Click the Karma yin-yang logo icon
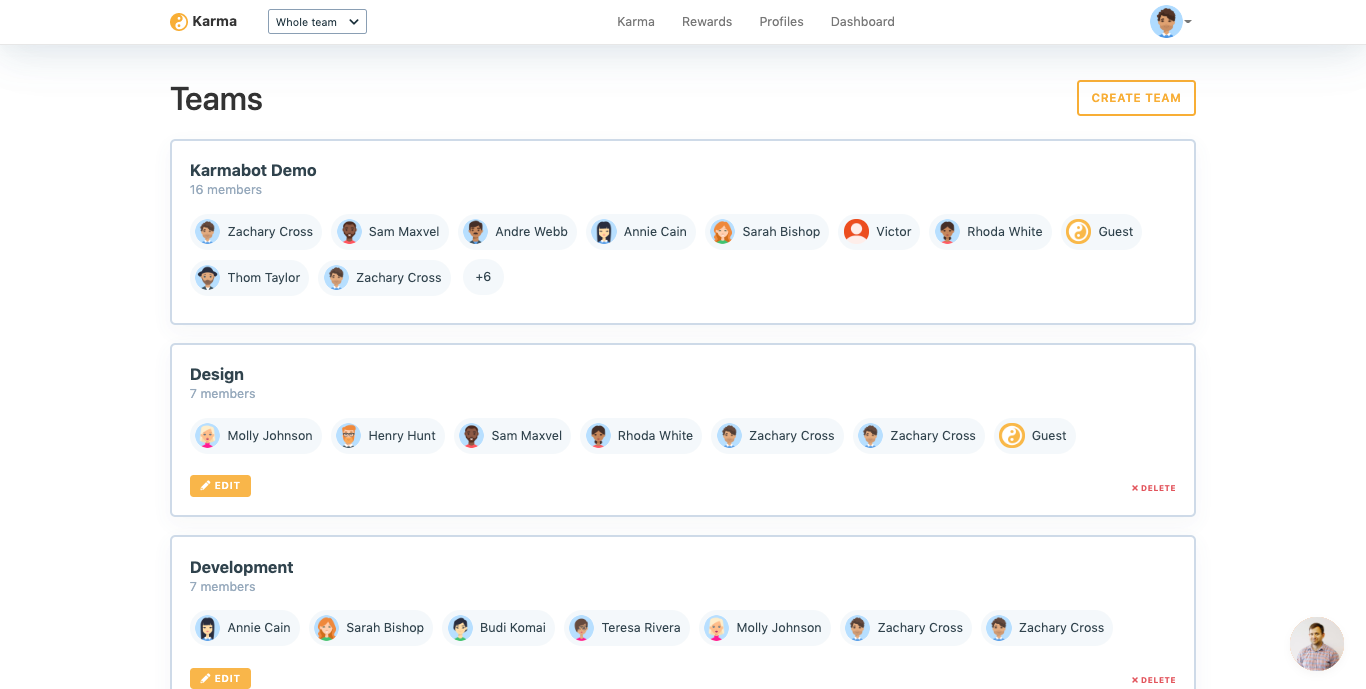 tap(179, 22)
